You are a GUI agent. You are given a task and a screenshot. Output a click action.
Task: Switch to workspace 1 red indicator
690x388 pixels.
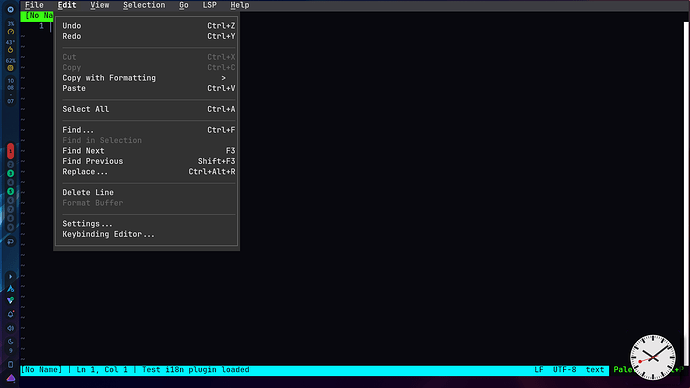pos(11,151)
